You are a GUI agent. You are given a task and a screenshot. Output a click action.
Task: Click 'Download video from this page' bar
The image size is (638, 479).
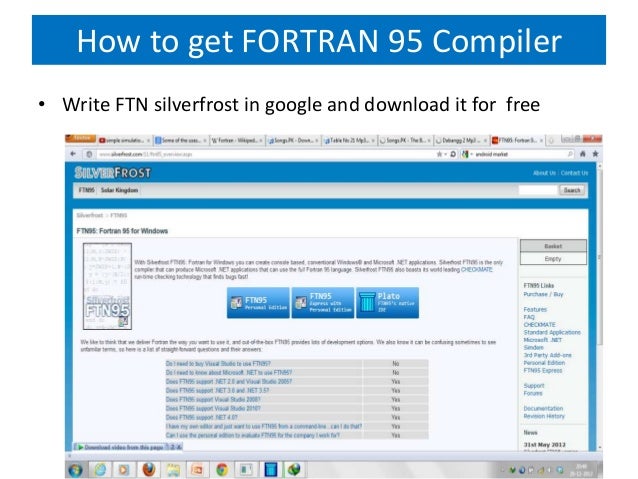click(x=128, y=447)
